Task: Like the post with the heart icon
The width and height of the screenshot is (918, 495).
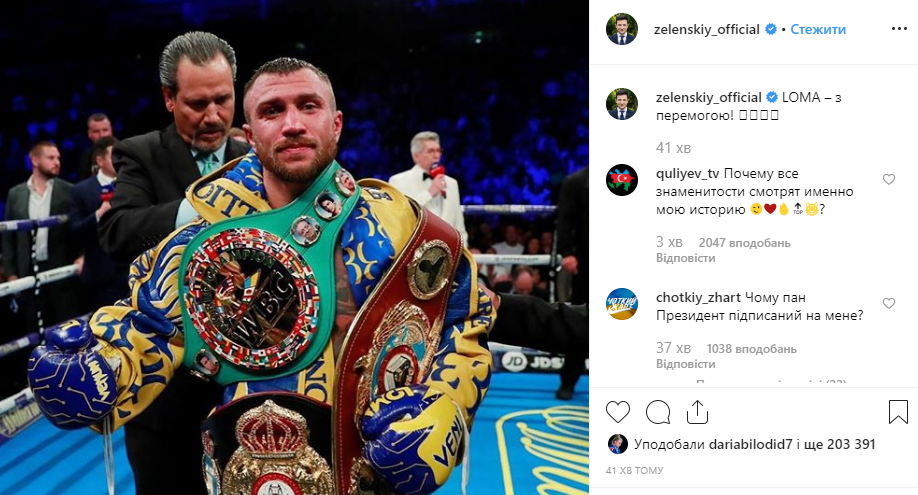Action: (618, 412)
